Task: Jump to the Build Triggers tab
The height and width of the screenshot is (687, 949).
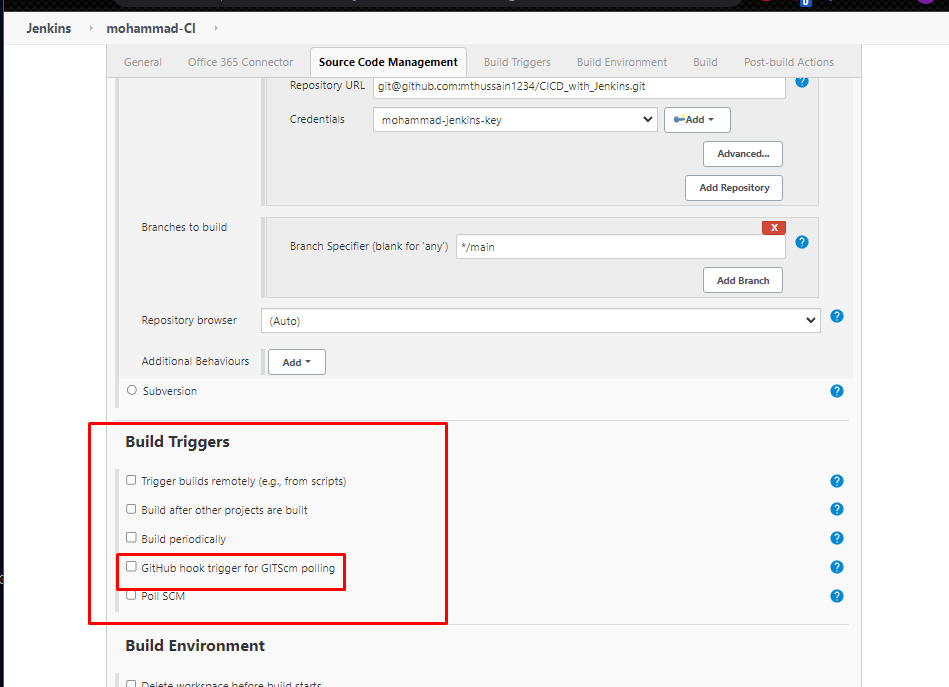Action: [x=517, y=62]
